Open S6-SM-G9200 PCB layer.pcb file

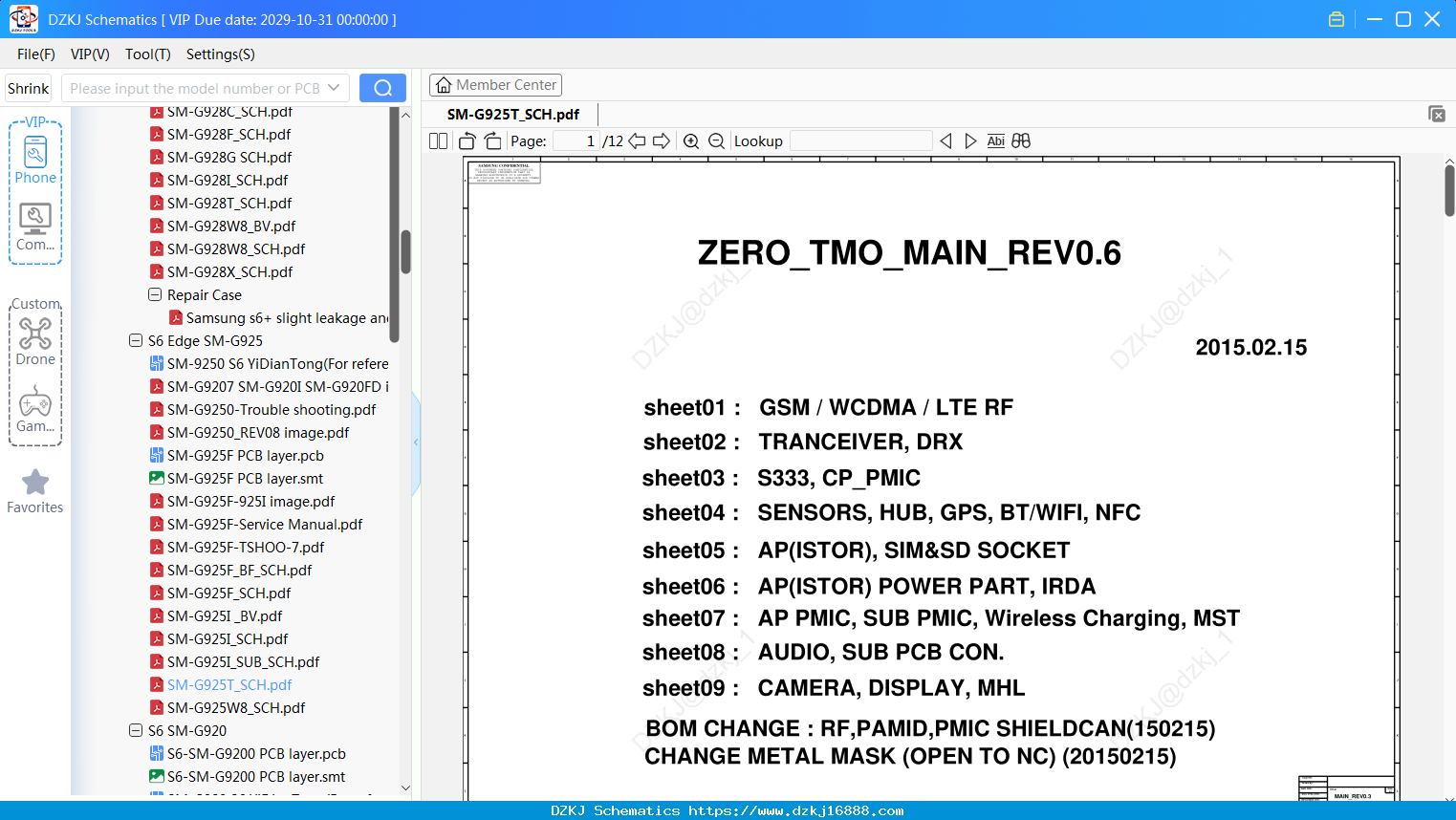(256, 754)
